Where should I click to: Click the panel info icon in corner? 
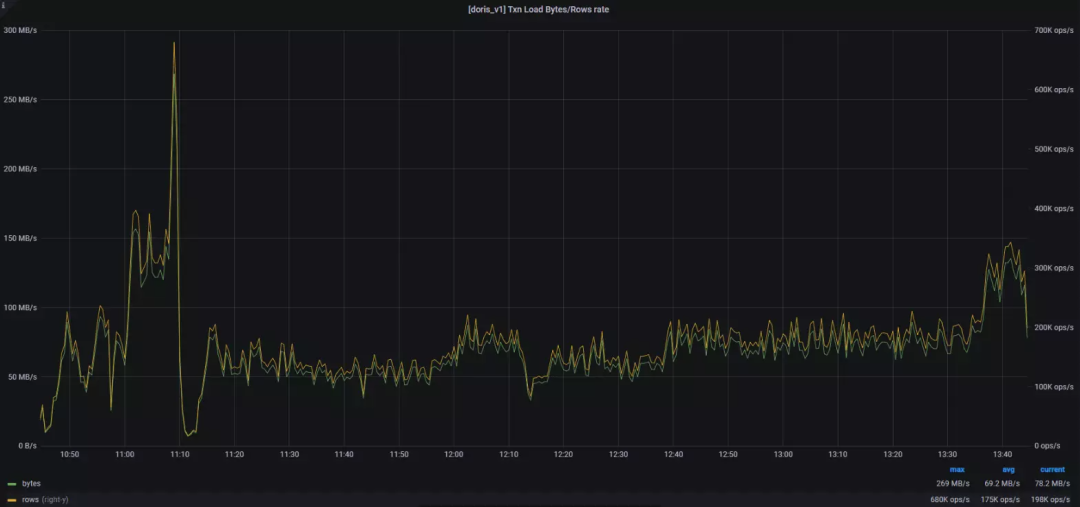(x=3, y=3)
